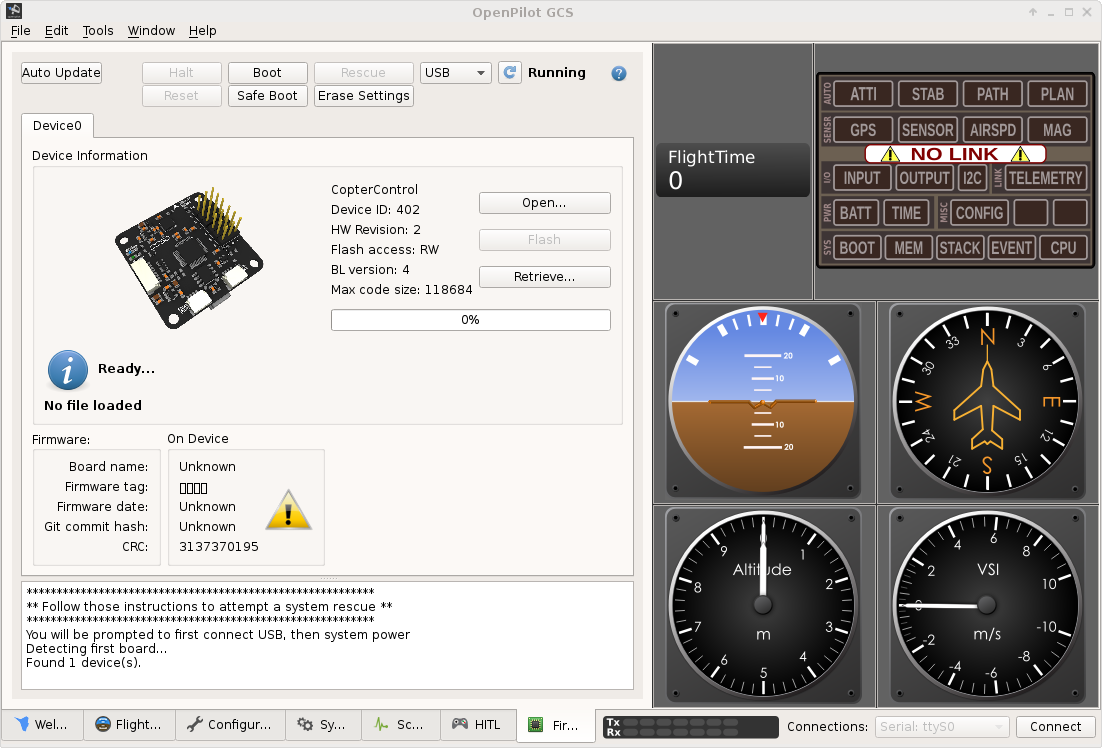The width and height of the screenshot is (1102, 748).
Task: Click the blue info Ready icon
Action: pos(67,370)
